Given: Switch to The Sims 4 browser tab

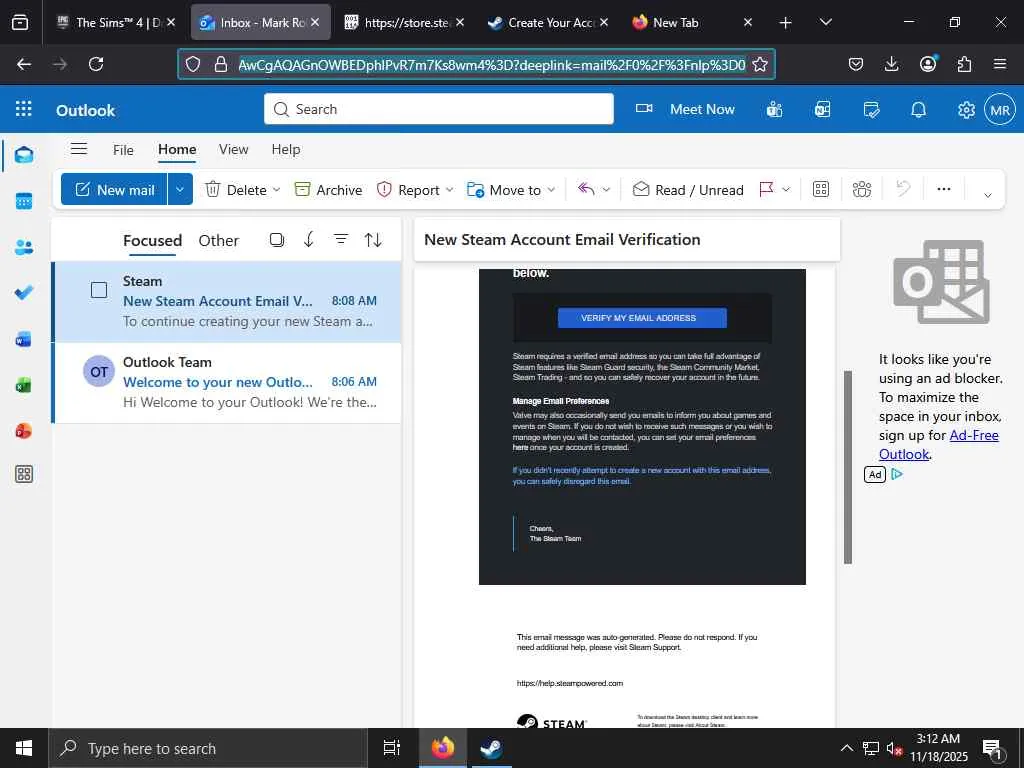Looking at the screenshot, I should (115, 22).
